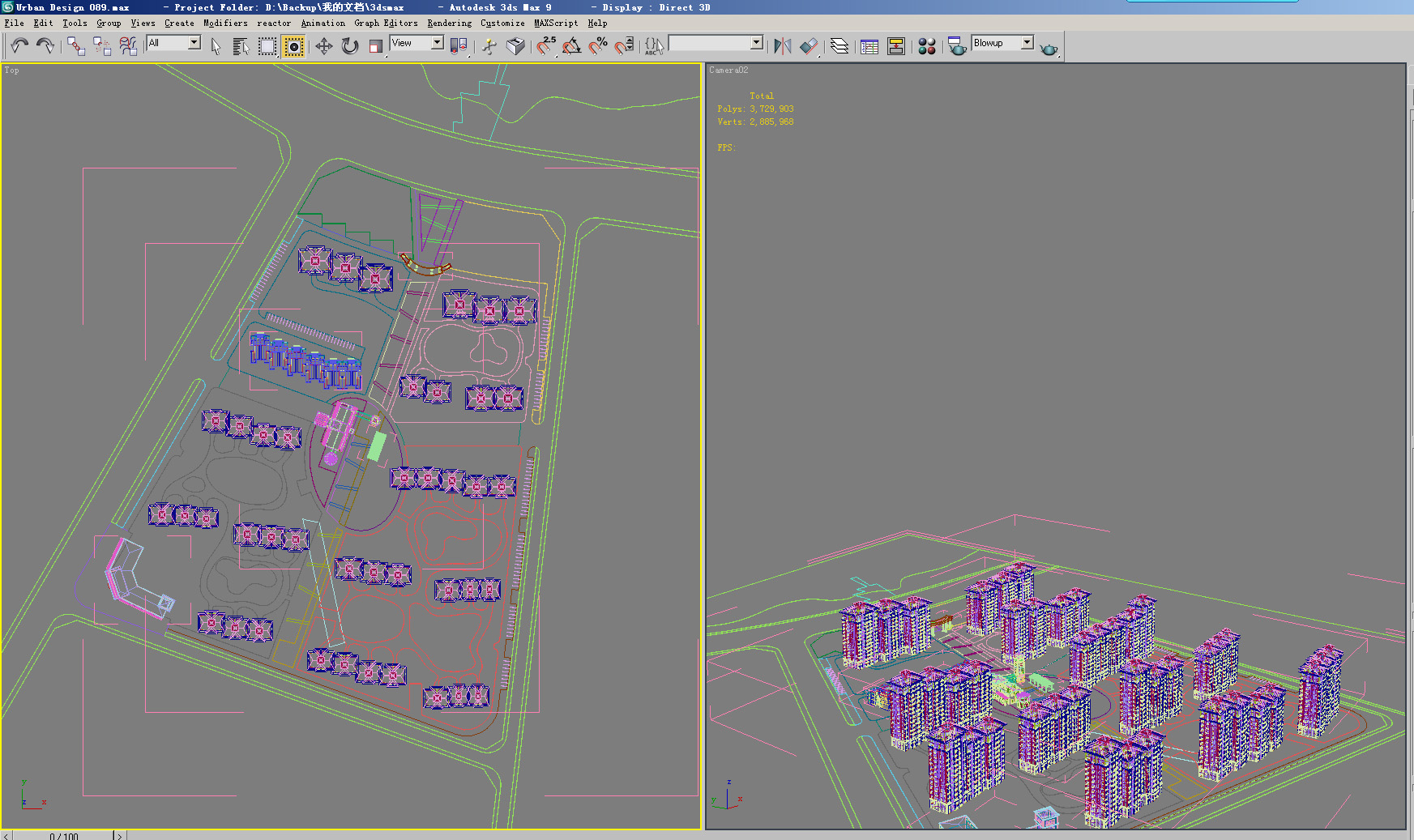The width and height of the screenshot is (1414, 840).
Task: Open Schematic View
Action: 896,46
